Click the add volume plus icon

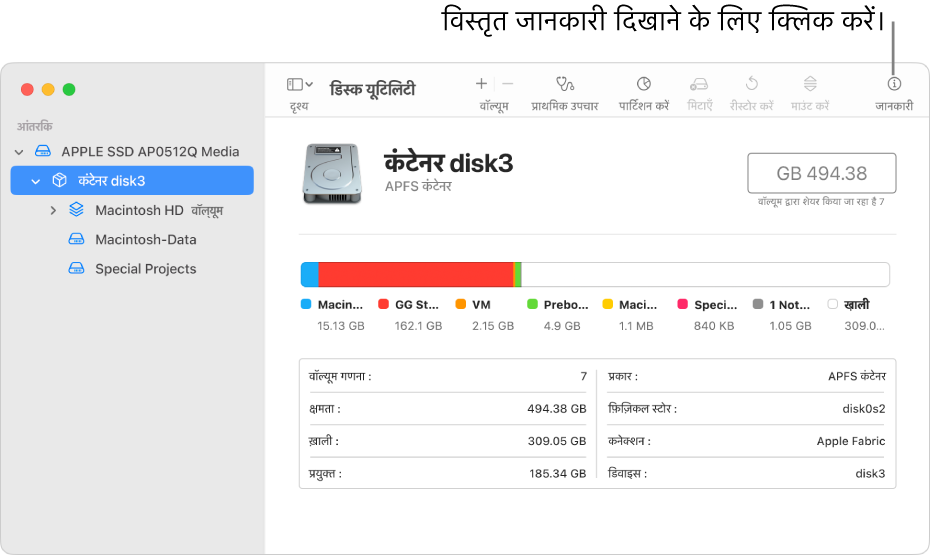tap(481, 84)
